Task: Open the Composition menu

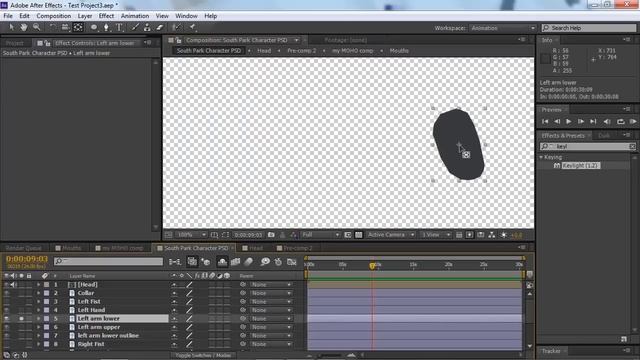Action: click(x=53, y=16)
